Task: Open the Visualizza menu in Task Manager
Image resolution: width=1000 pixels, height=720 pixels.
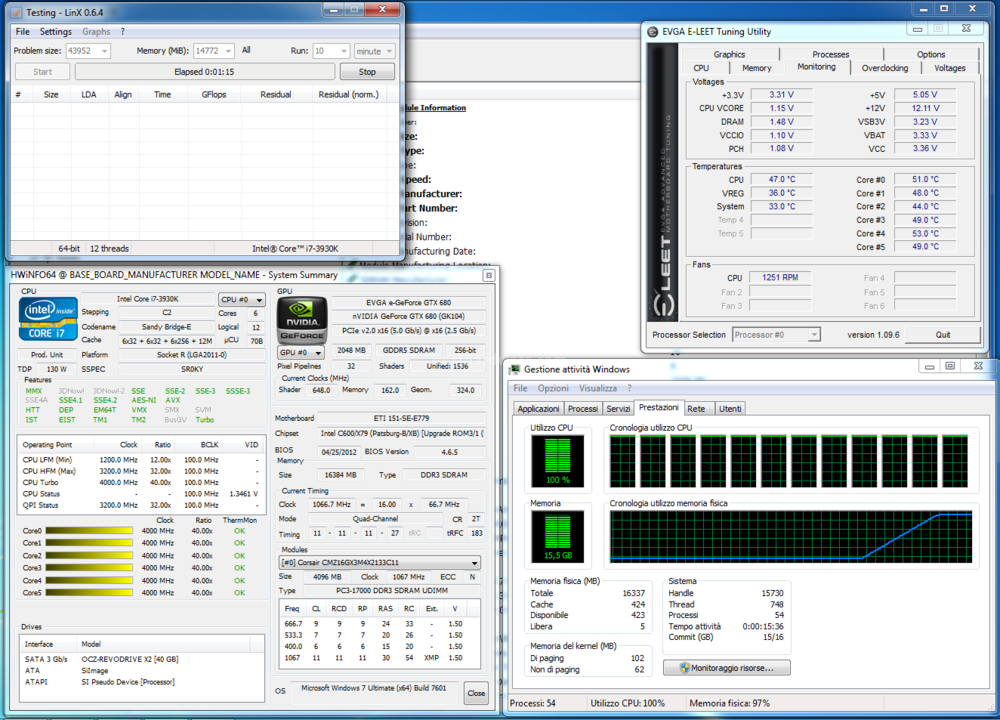Action: [x=598, y=388]
